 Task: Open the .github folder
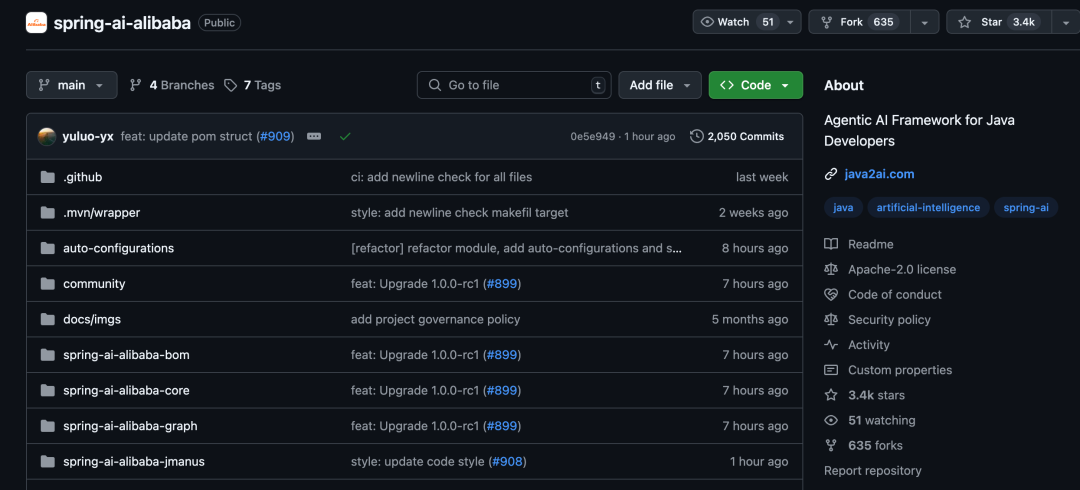tap(83, 177)
